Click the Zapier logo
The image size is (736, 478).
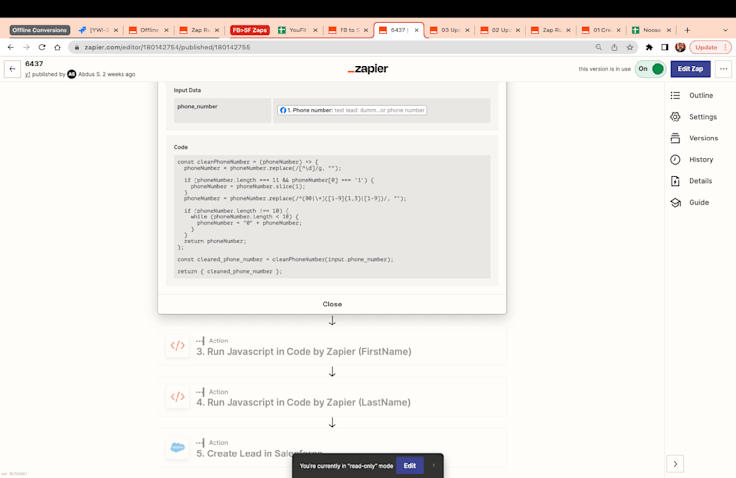[x=368, y=69]
